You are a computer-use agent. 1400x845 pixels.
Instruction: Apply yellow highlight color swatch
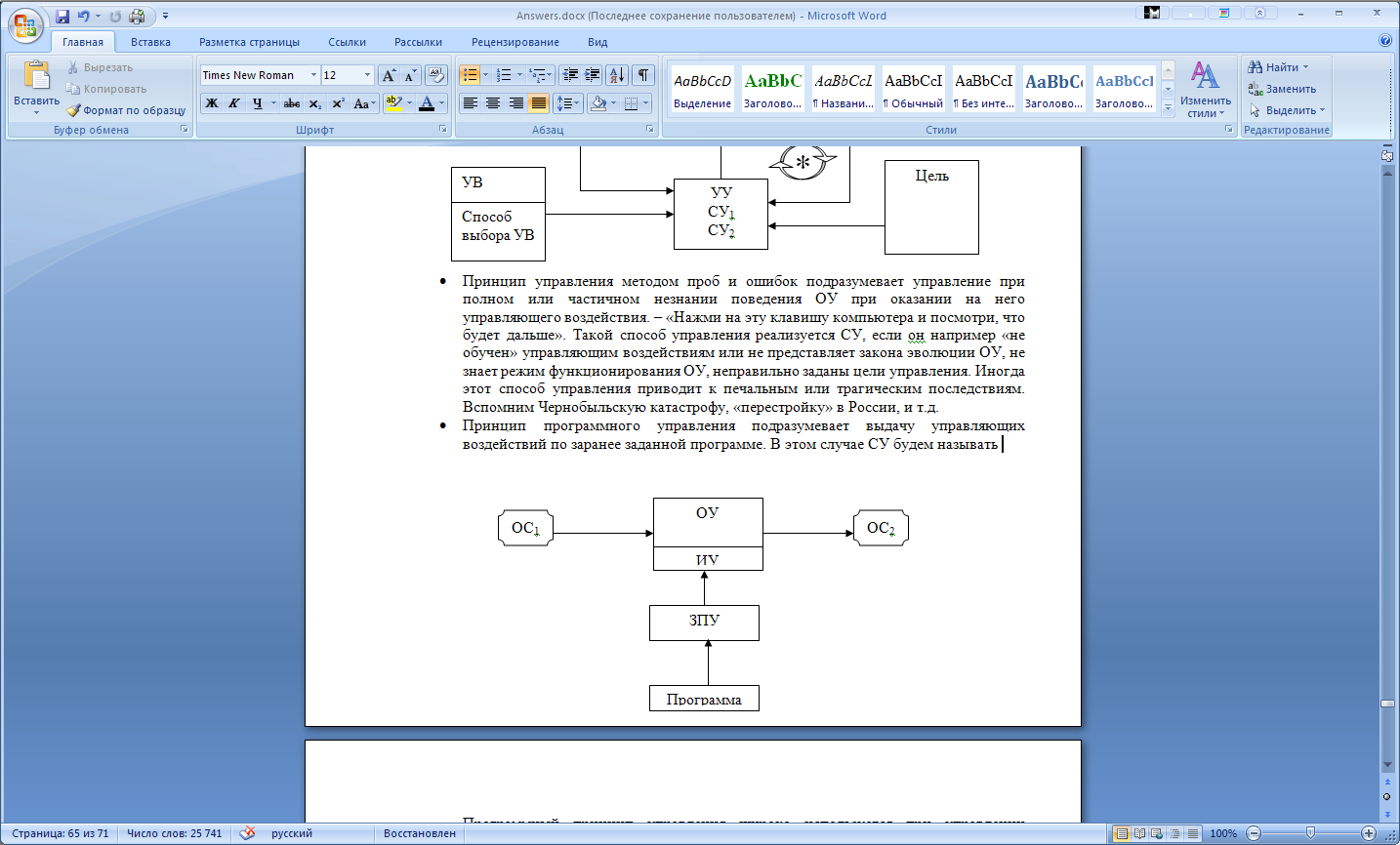click(392, 103)
